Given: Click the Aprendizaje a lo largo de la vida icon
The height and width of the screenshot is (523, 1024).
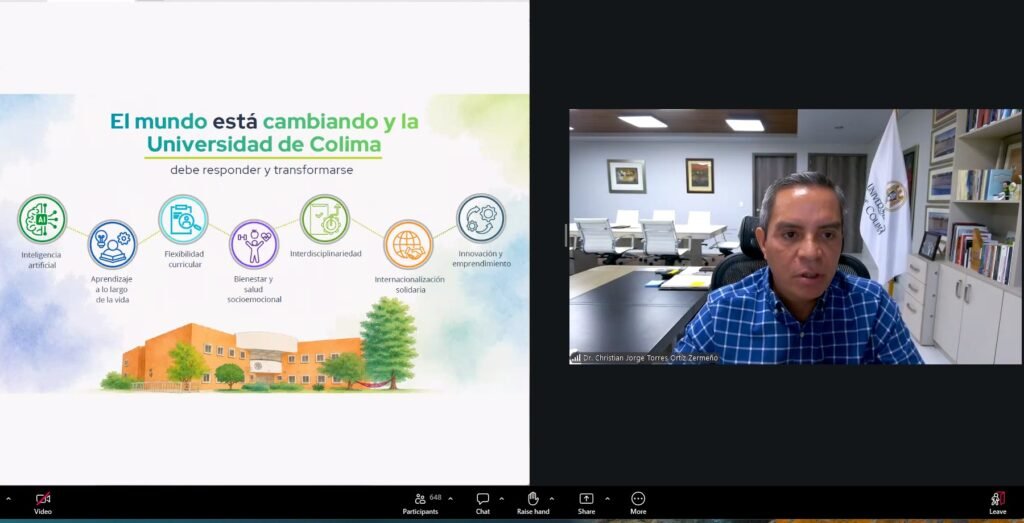Looking at the screenshot, I should click(x=112, y=244).
